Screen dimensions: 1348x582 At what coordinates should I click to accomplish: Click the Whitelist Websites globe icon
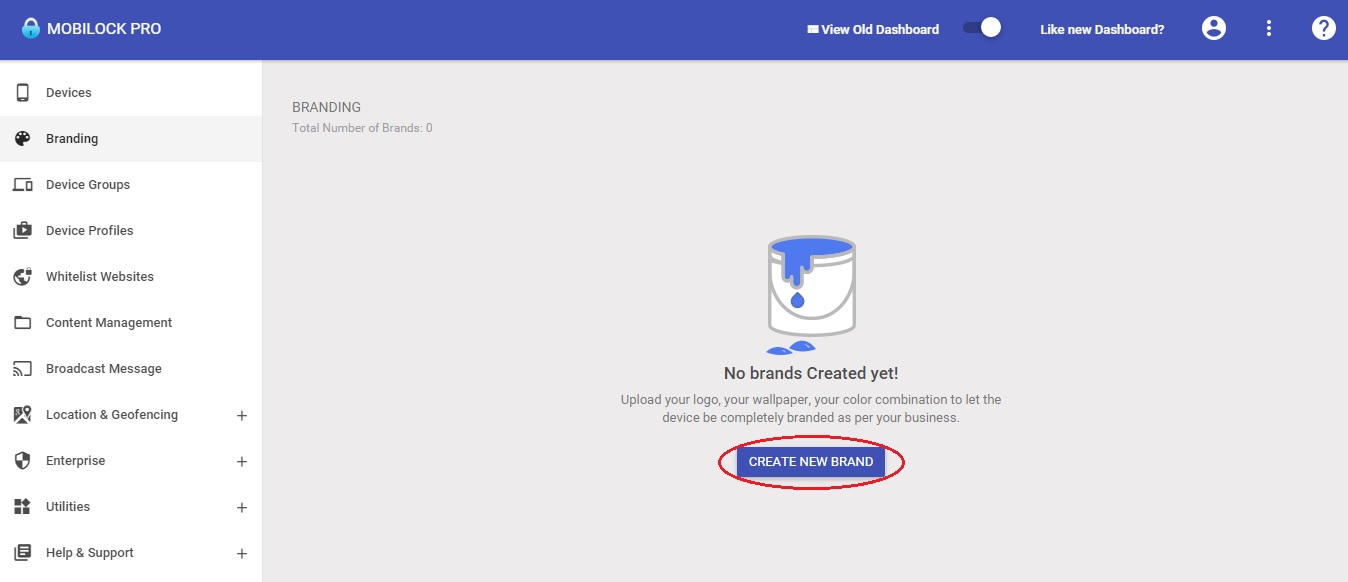click(22, 277)
